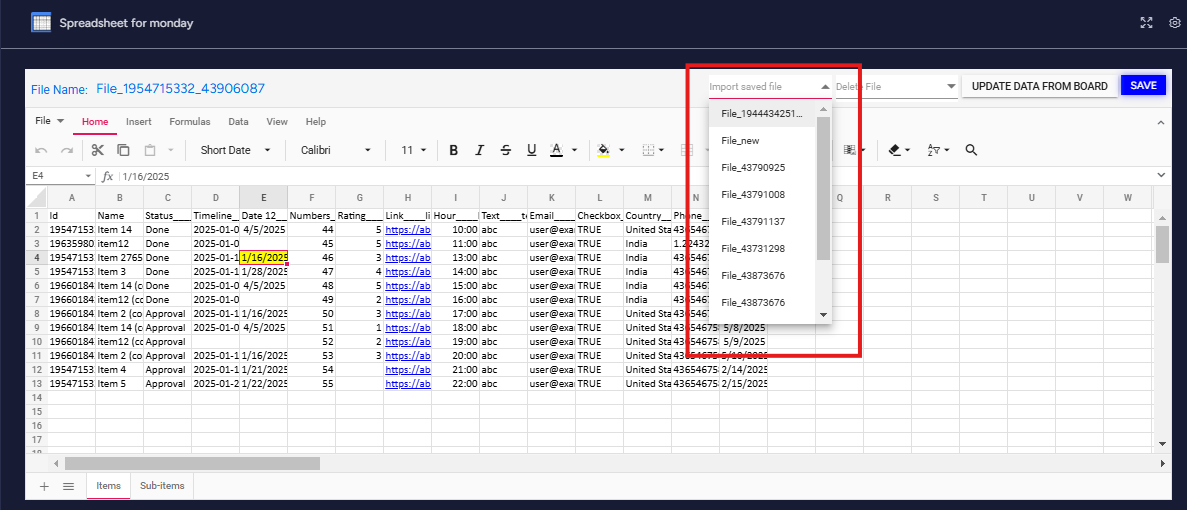Open the Clear eraser dropdown arrow
1187x510 pixels.
click(908, 151)
